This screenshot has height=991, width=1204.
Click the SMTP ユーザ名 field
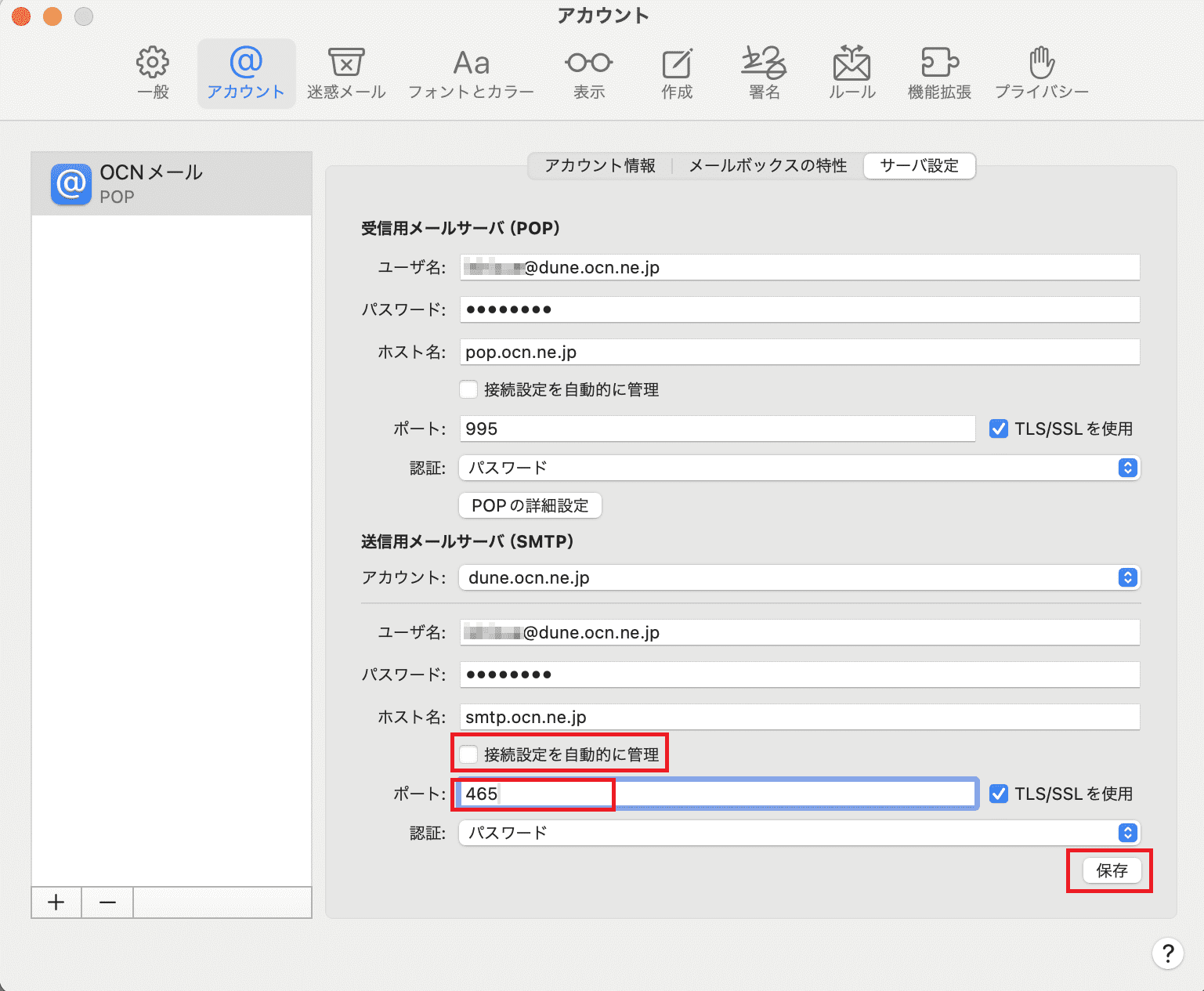(799, 632)
